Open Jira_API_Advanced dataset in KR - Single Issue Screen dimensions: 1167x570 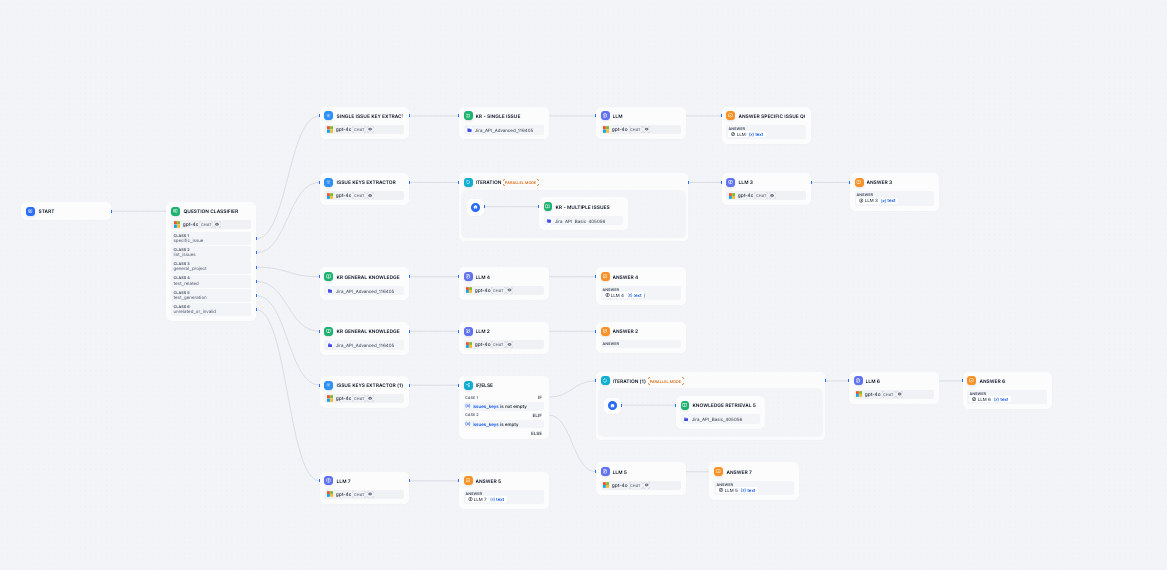click(504, 130)
